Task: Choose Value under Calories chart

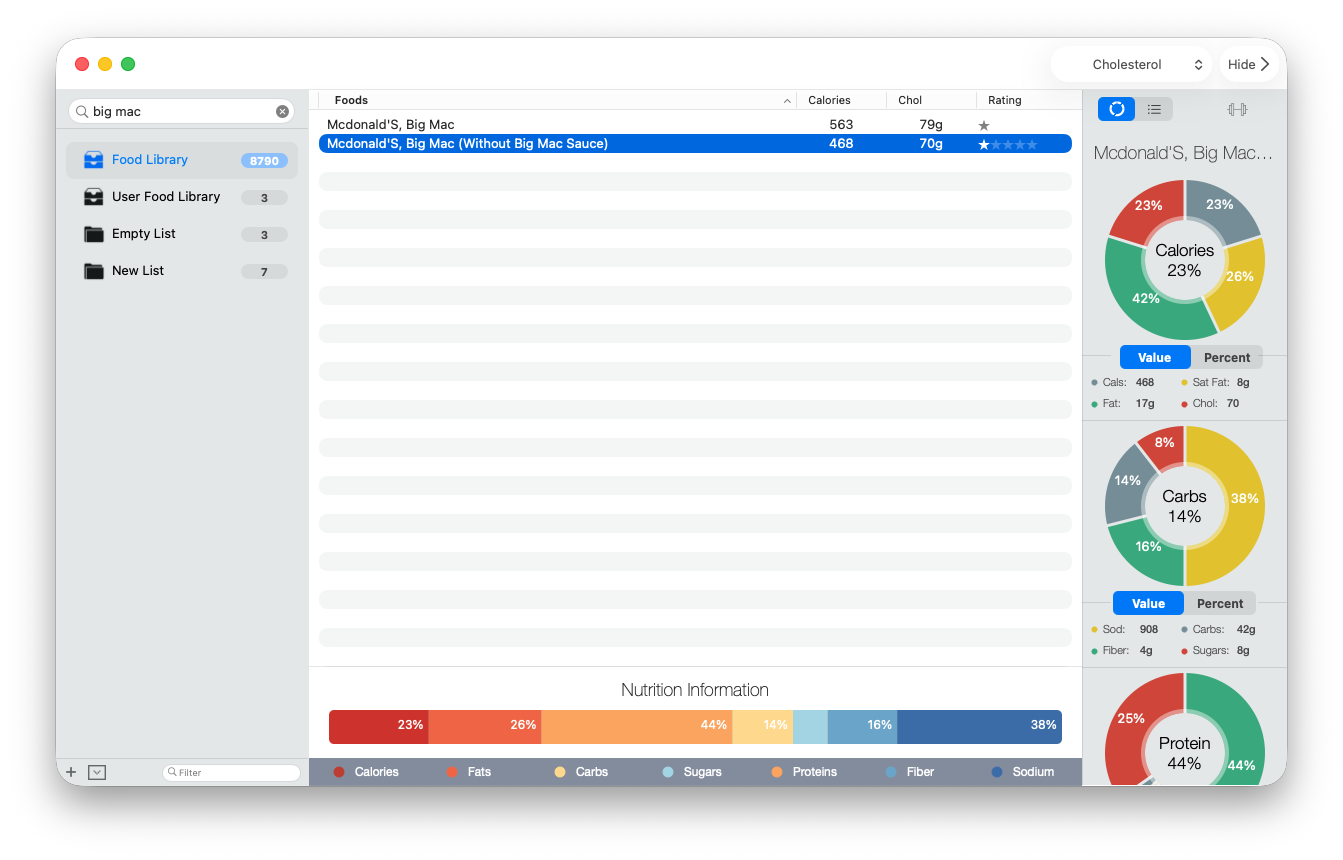Action: point(1155,357)
